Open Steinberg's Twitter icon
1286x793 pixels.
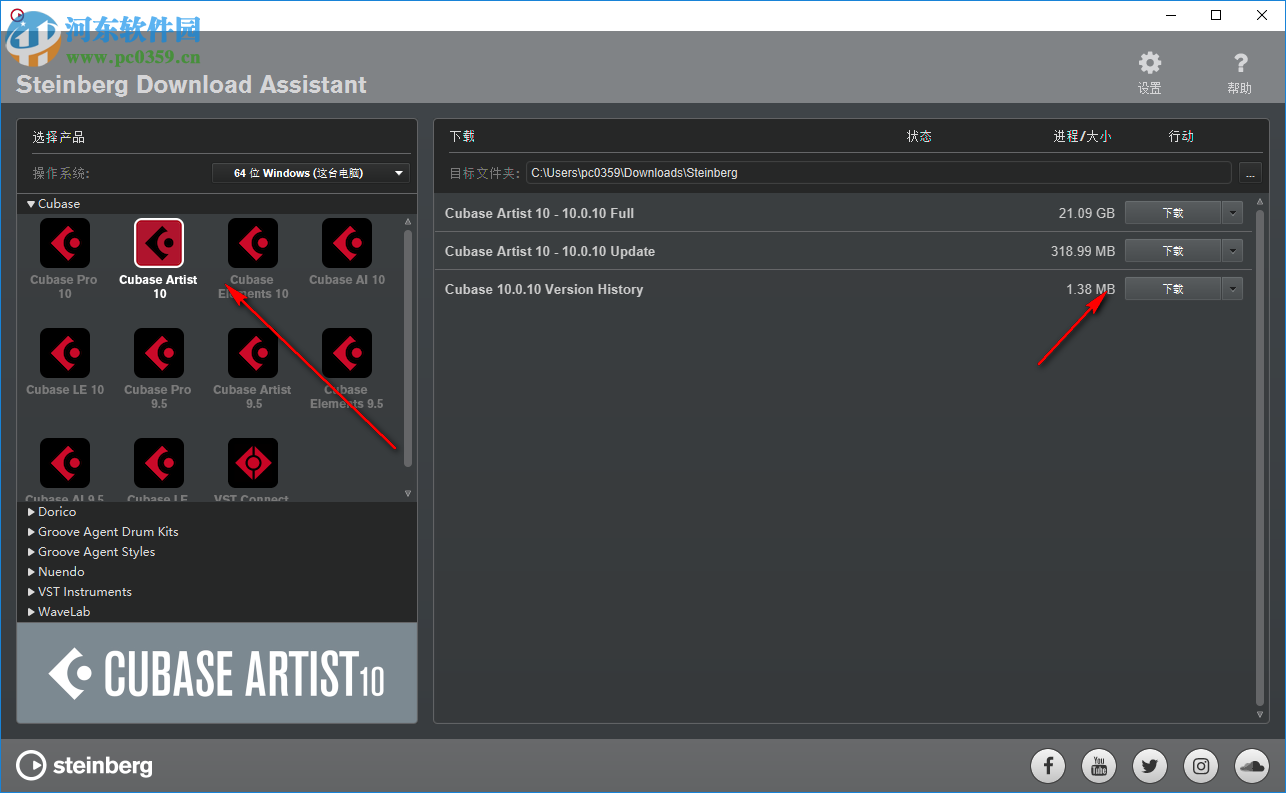tap(1149, 766)
